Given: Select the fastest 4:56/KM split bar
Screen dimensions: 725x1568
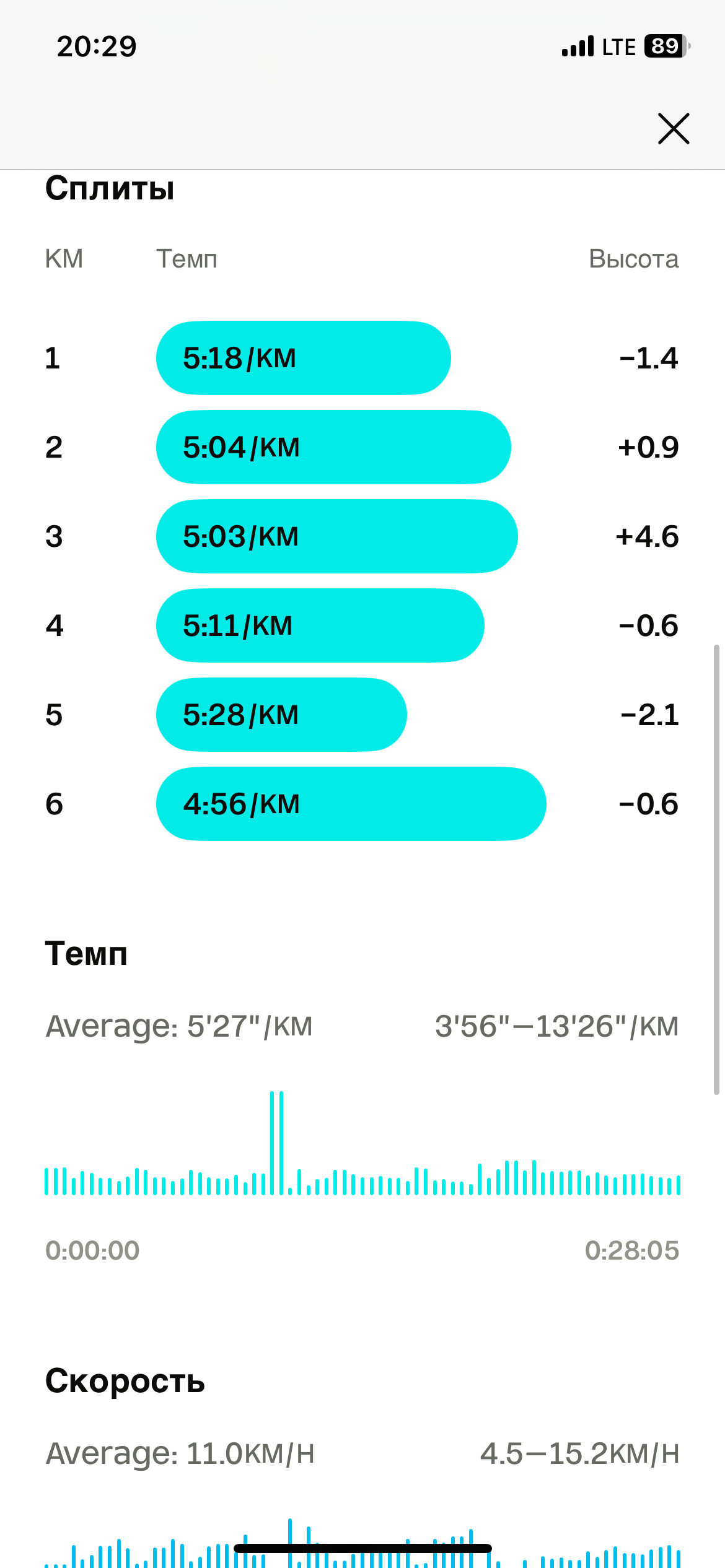Looking at the screenshot, I should pos(351,804).
